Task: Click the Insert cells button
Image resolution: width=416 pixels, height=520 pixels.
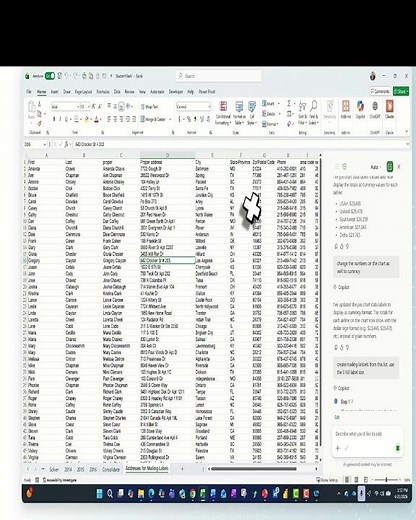Action: [269, 104]
